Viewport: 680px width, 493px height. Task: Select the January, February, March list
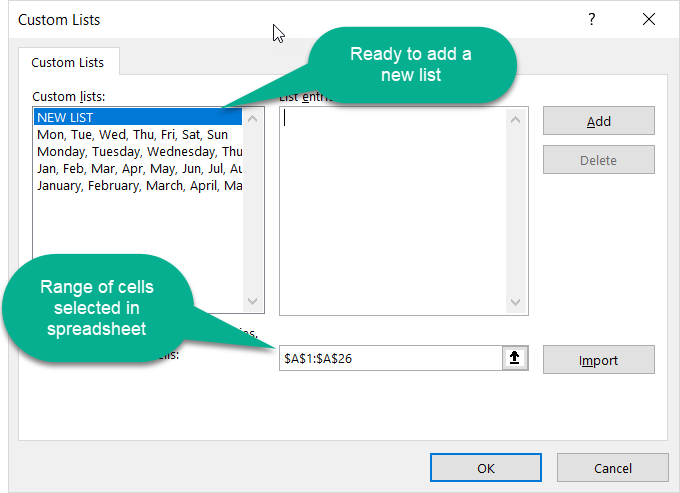click(138, 186)
